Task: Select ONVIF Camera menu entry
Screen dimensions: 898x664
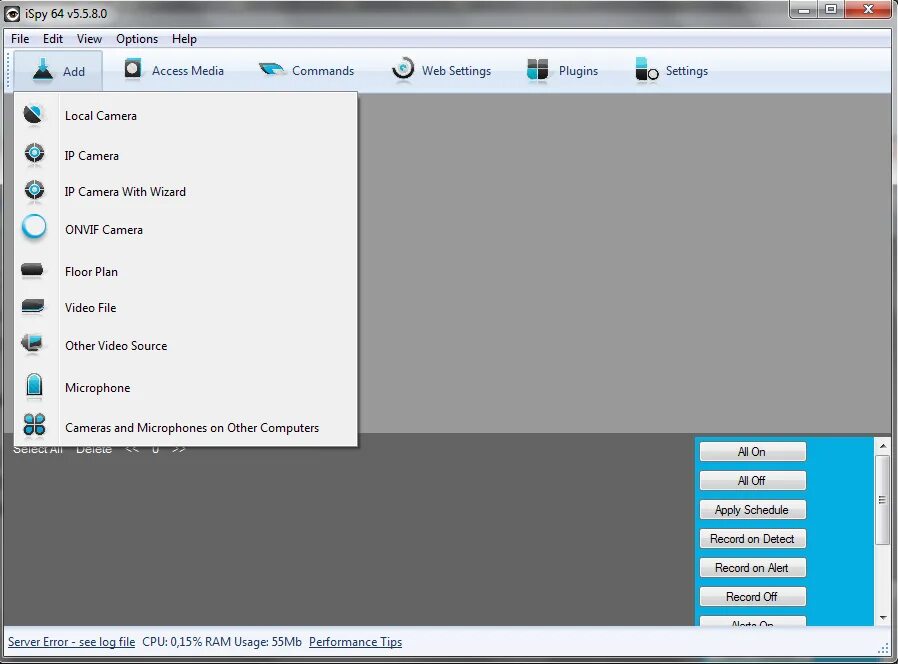Action: pyautogui.click(x=186, y=230)
